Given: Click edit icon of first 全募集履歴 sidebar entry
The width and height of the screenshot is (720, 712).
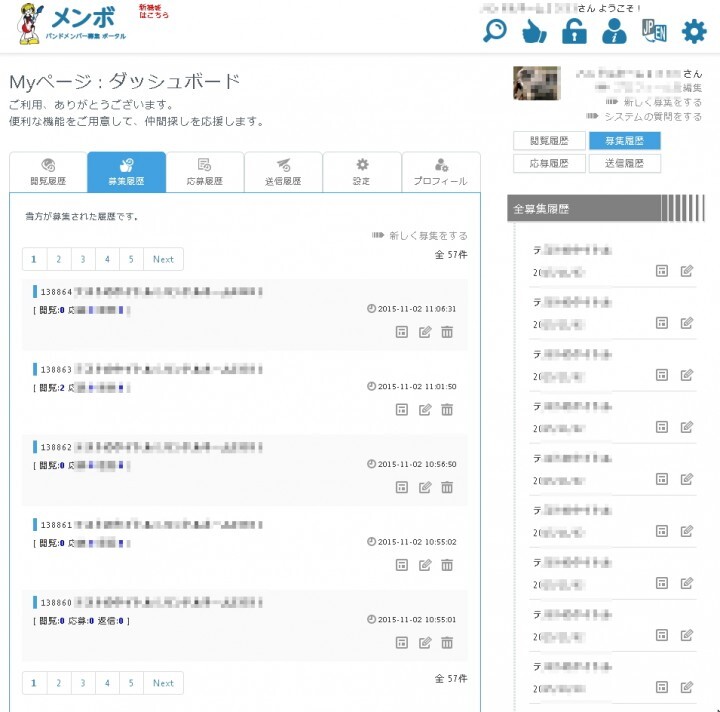Looking at the screenshot, I should (686, 271).
